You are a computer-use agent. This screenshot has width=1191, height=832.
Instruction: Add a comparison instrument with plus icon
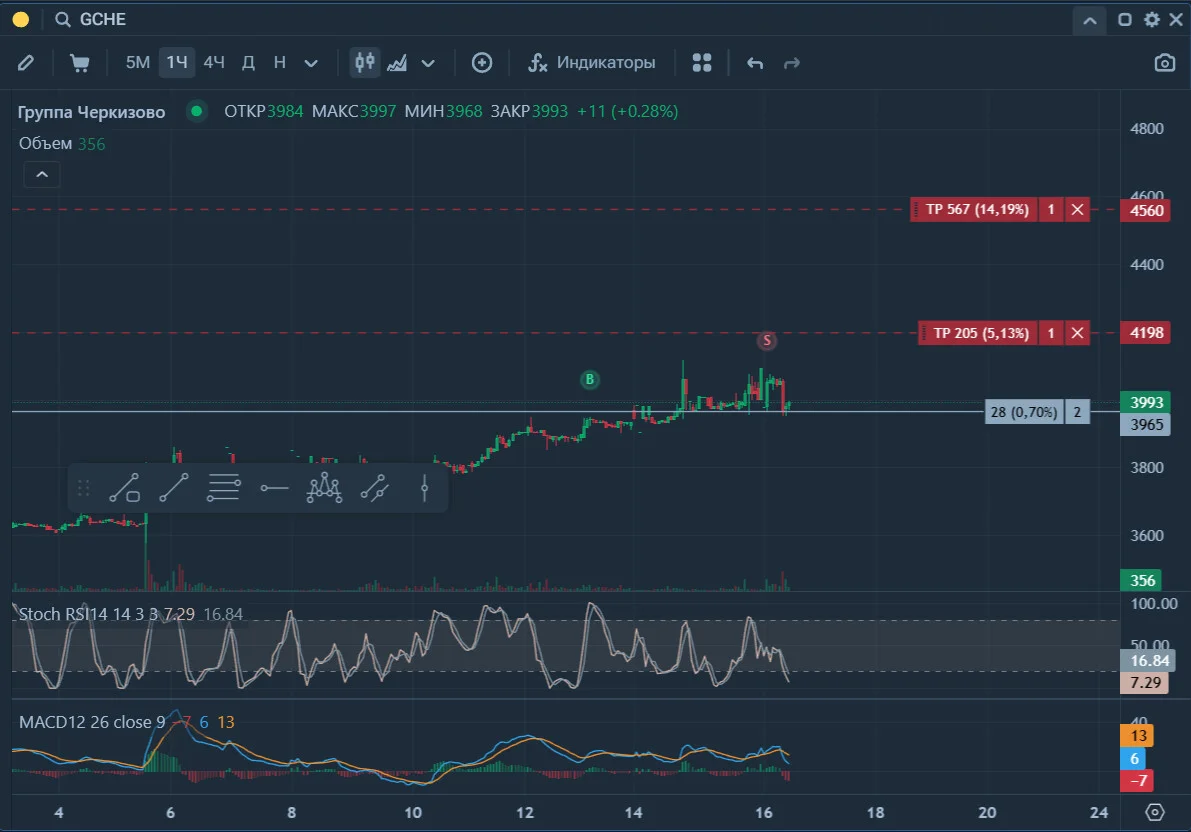pos(482,62)
